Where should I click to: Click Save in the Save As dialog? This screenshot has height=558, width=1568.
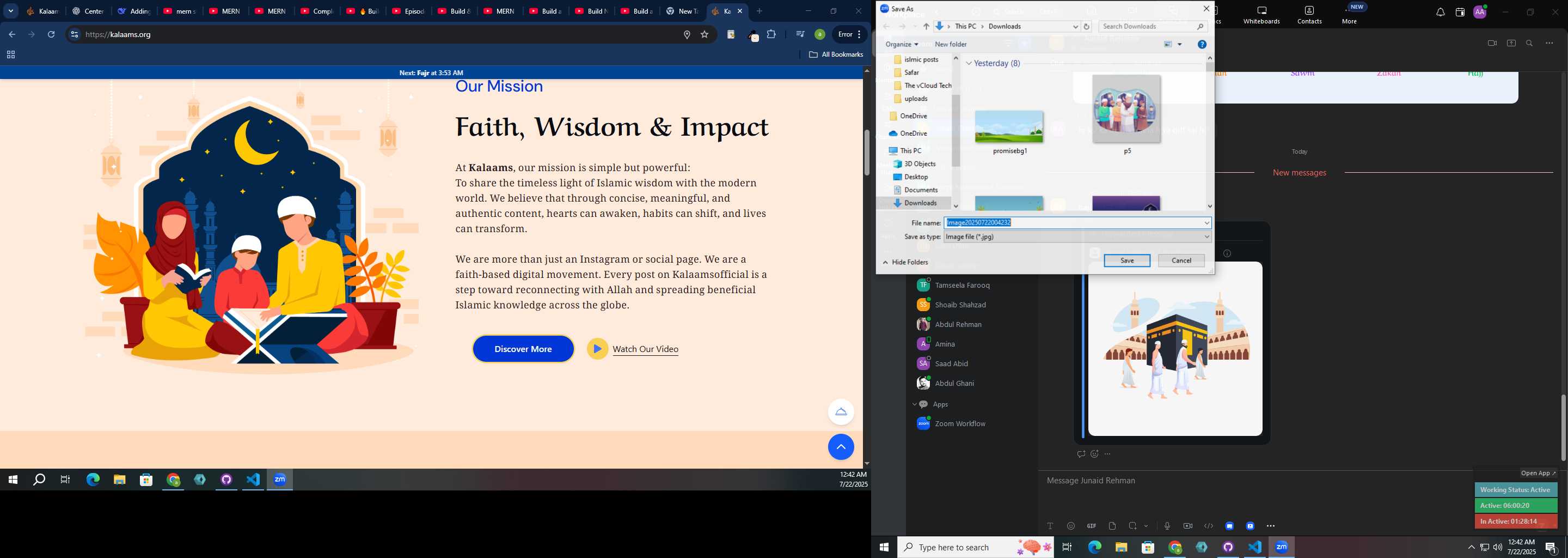(x=1126, y=260)
